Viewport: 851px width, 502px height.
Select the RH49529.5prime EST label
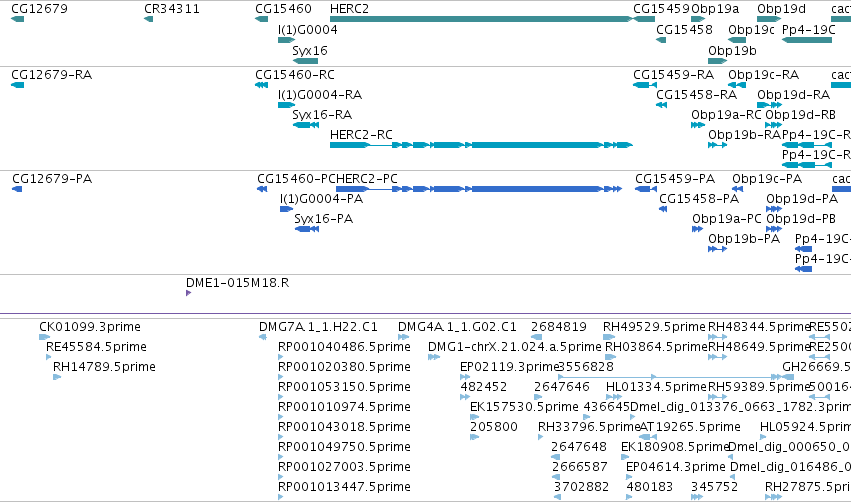coord(655,327)
